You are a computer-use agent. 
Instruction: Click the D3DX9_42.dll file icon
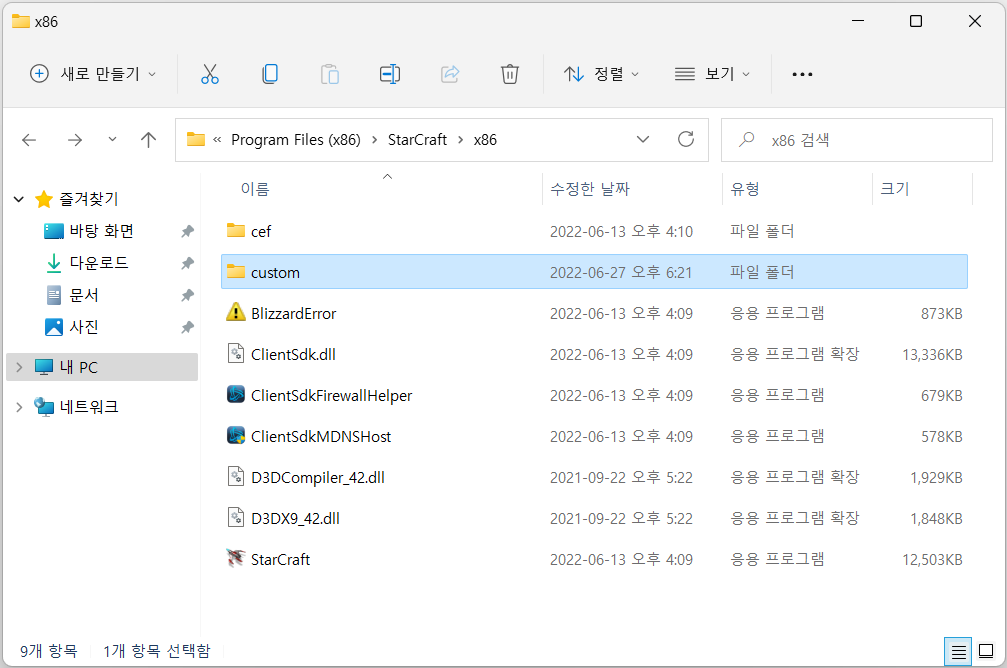[x=236, y=518]
